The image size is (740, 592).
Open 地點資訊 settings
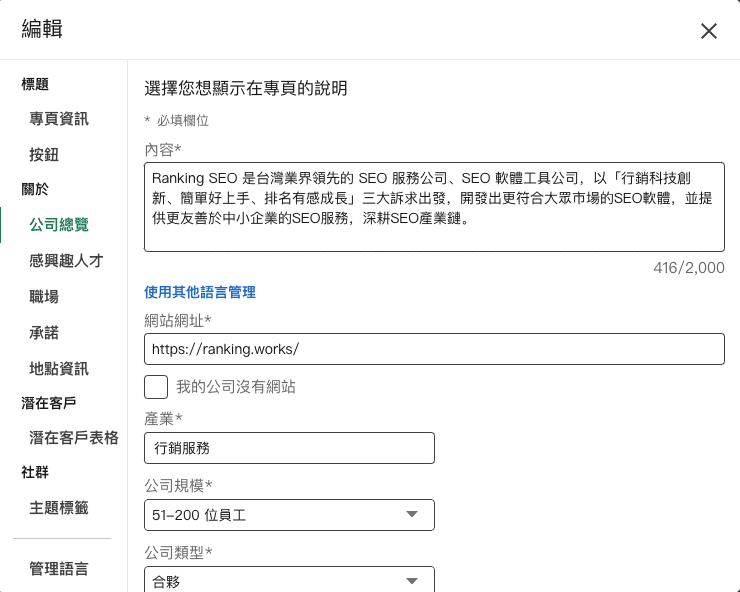click(59, 369)
